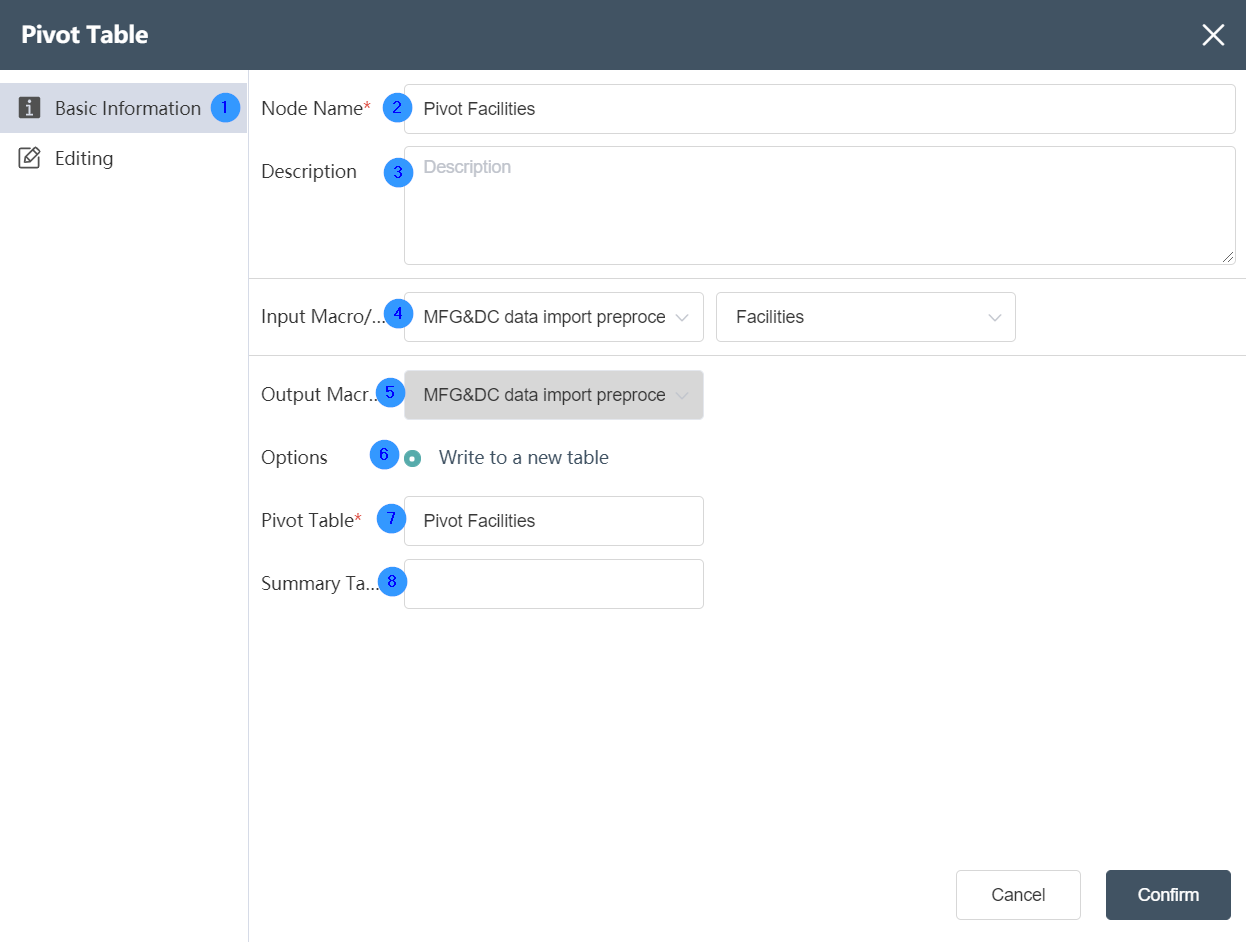The height and width of the screenshot is (942, 1246).
Task: Click the Pivot Table field label
Action: coord(311,521)
